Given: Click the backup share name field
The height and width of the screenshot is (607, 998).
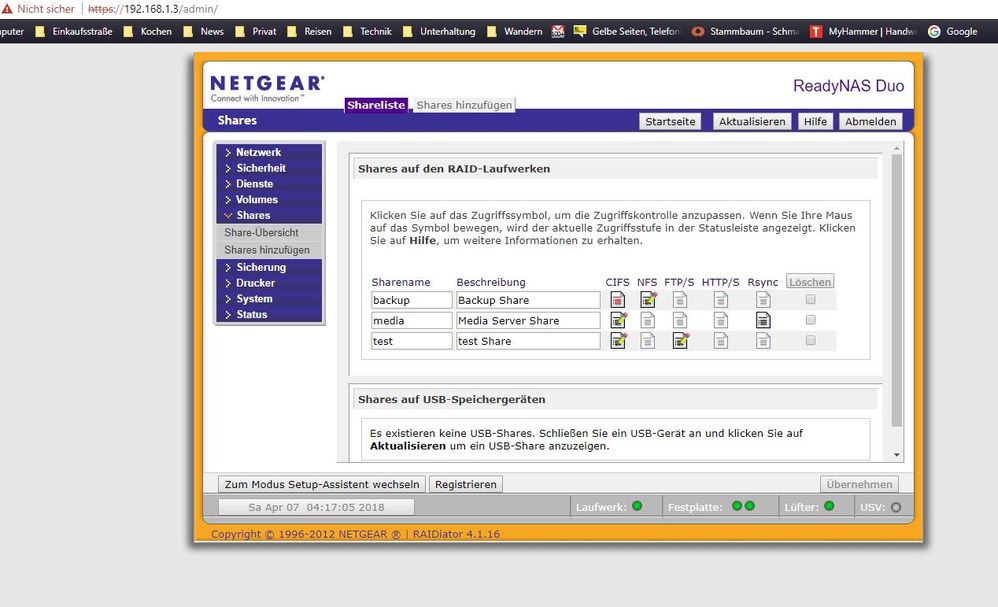Looking at the screenshot, I should click(412, 300).
